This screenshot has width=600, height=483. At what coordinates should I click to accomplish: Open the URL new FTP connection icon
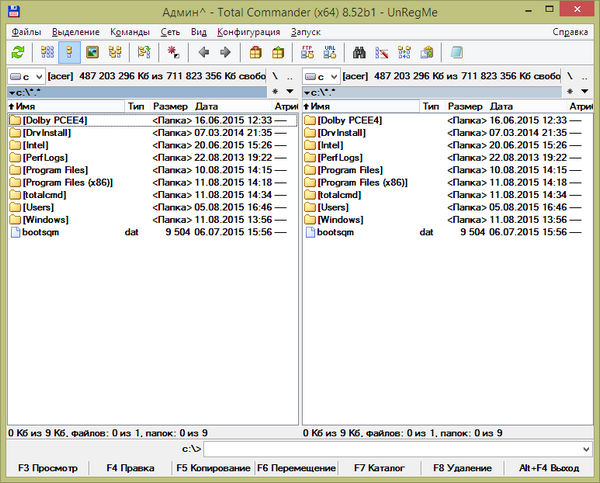(x=329, y=52)
